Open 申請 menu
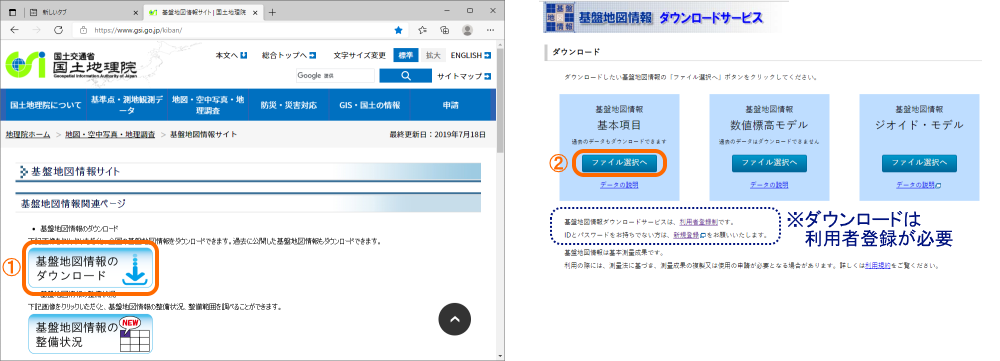Viewport: 1000px width, 361px height. [450, 105]
